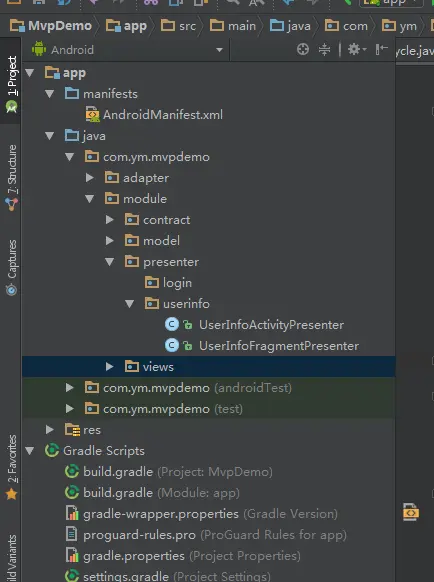Collapse the Gradle Scripts section
Screen dimensions: 434x582
[30, 451]
